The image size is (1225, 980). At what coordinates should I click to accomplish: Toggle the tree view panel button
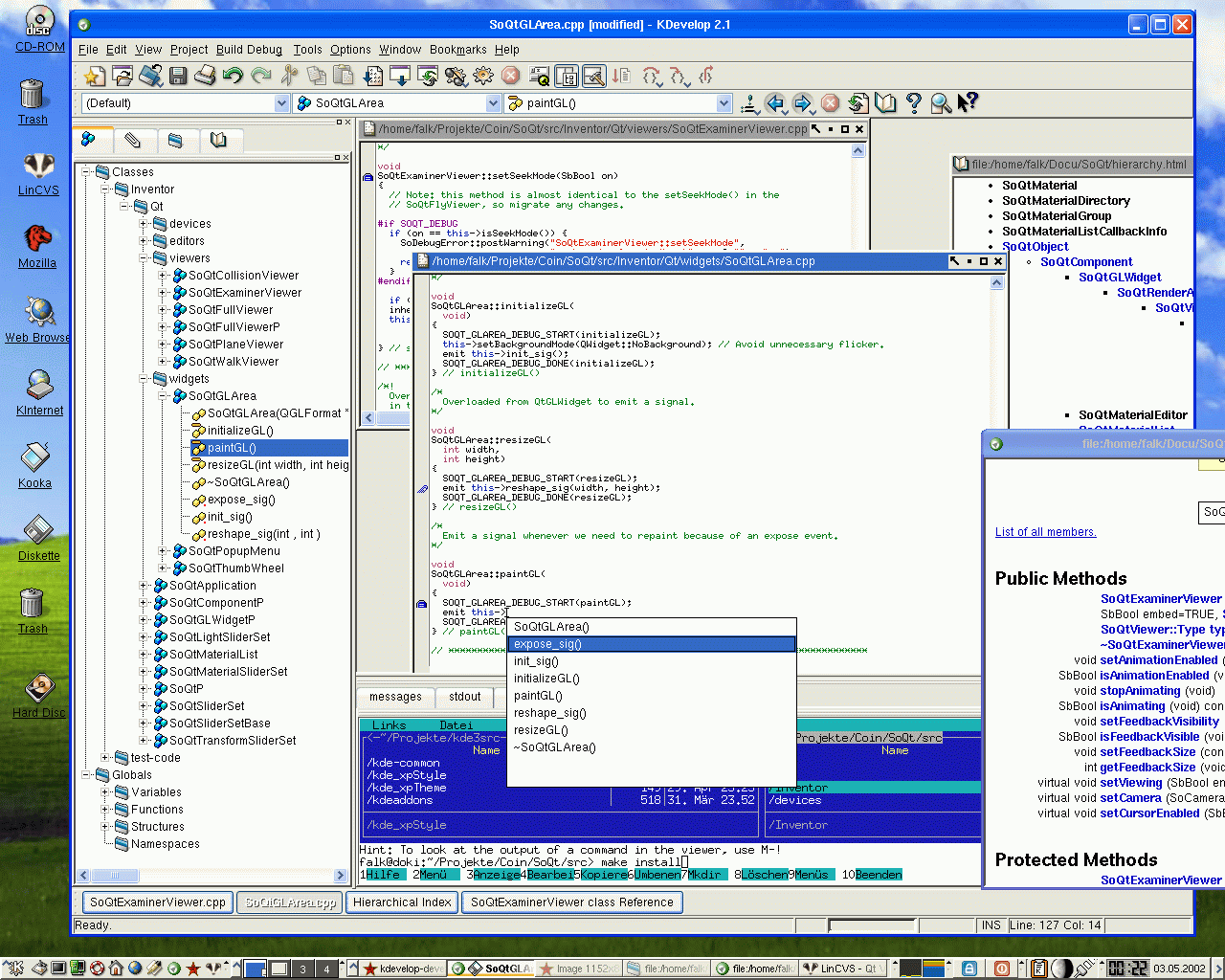point(567,76)
